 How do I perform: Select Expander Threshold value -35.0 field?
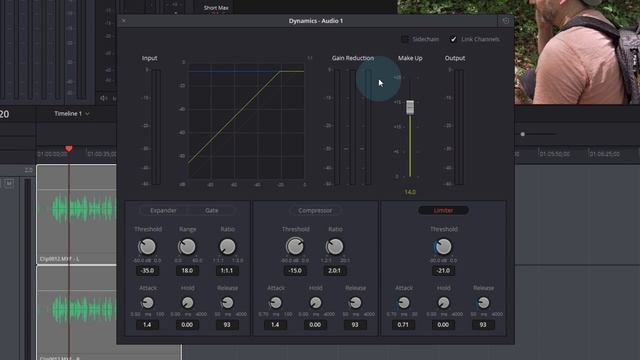(x=147, y=271)
